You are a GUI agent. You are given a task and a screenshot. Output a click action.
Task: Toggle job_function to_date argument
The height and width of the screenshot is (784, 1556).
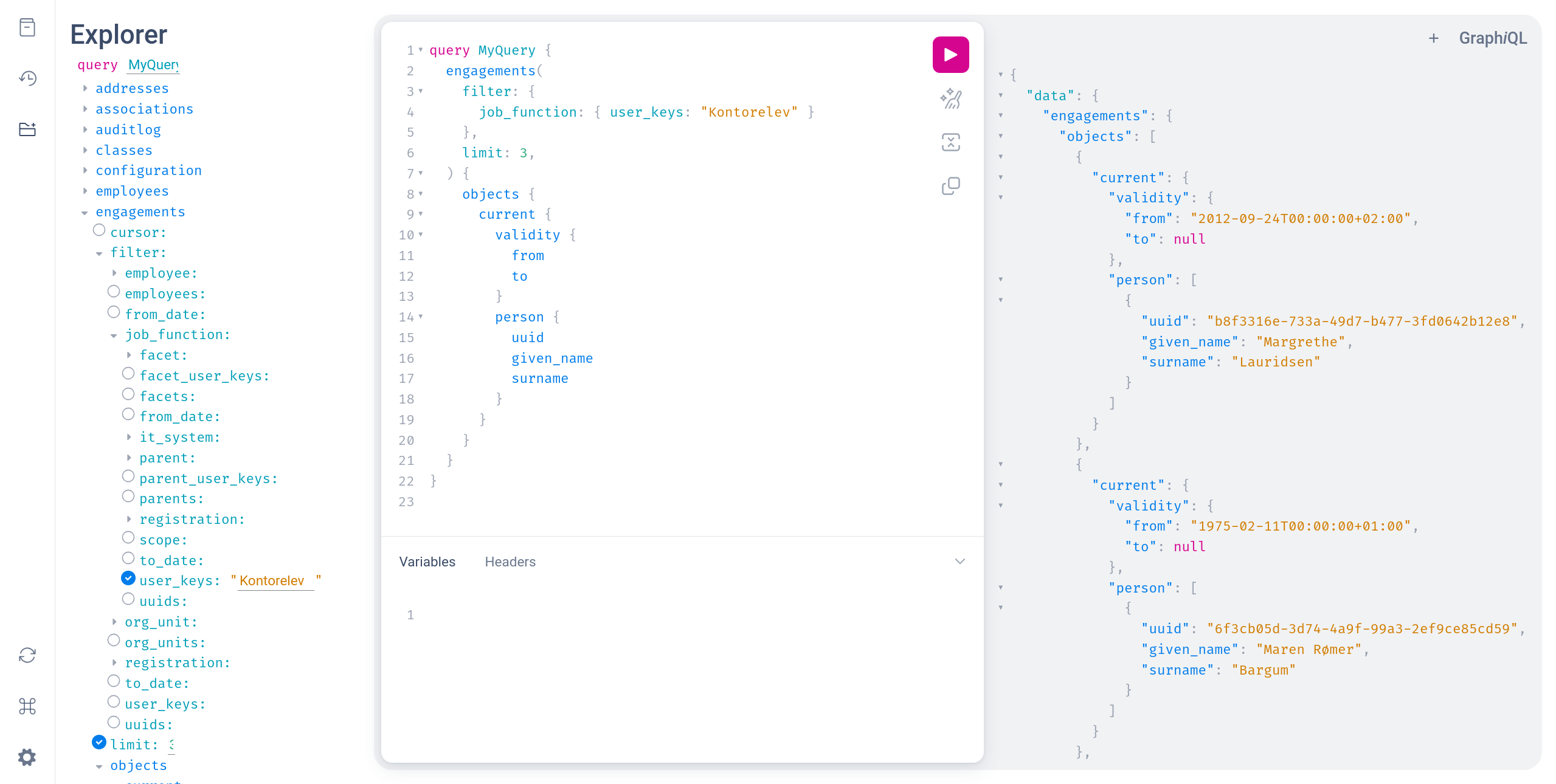128,559
